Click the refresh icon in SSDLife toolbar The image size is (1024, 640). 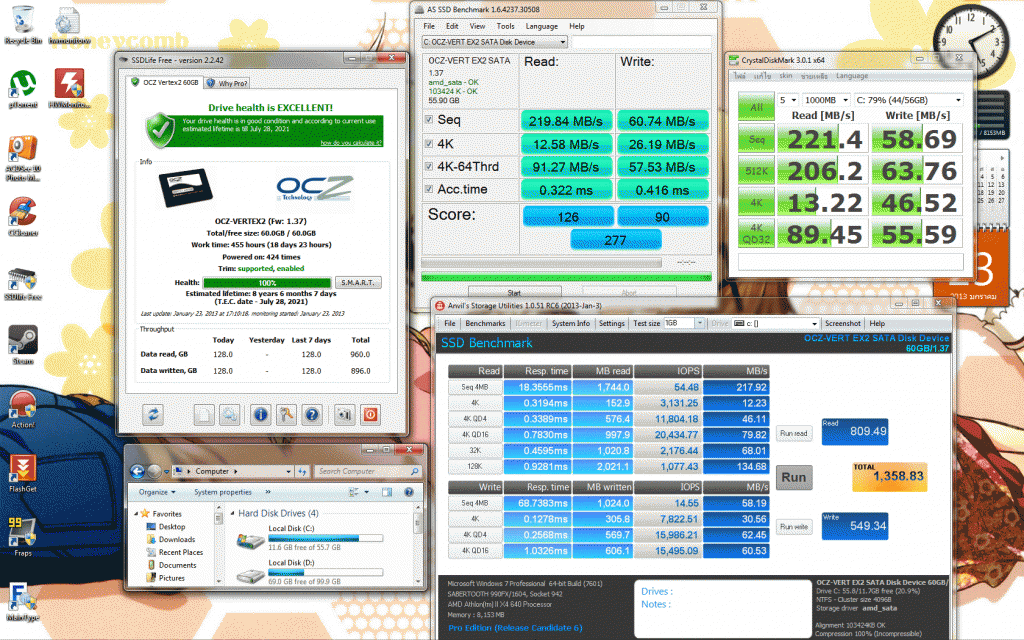153,414
